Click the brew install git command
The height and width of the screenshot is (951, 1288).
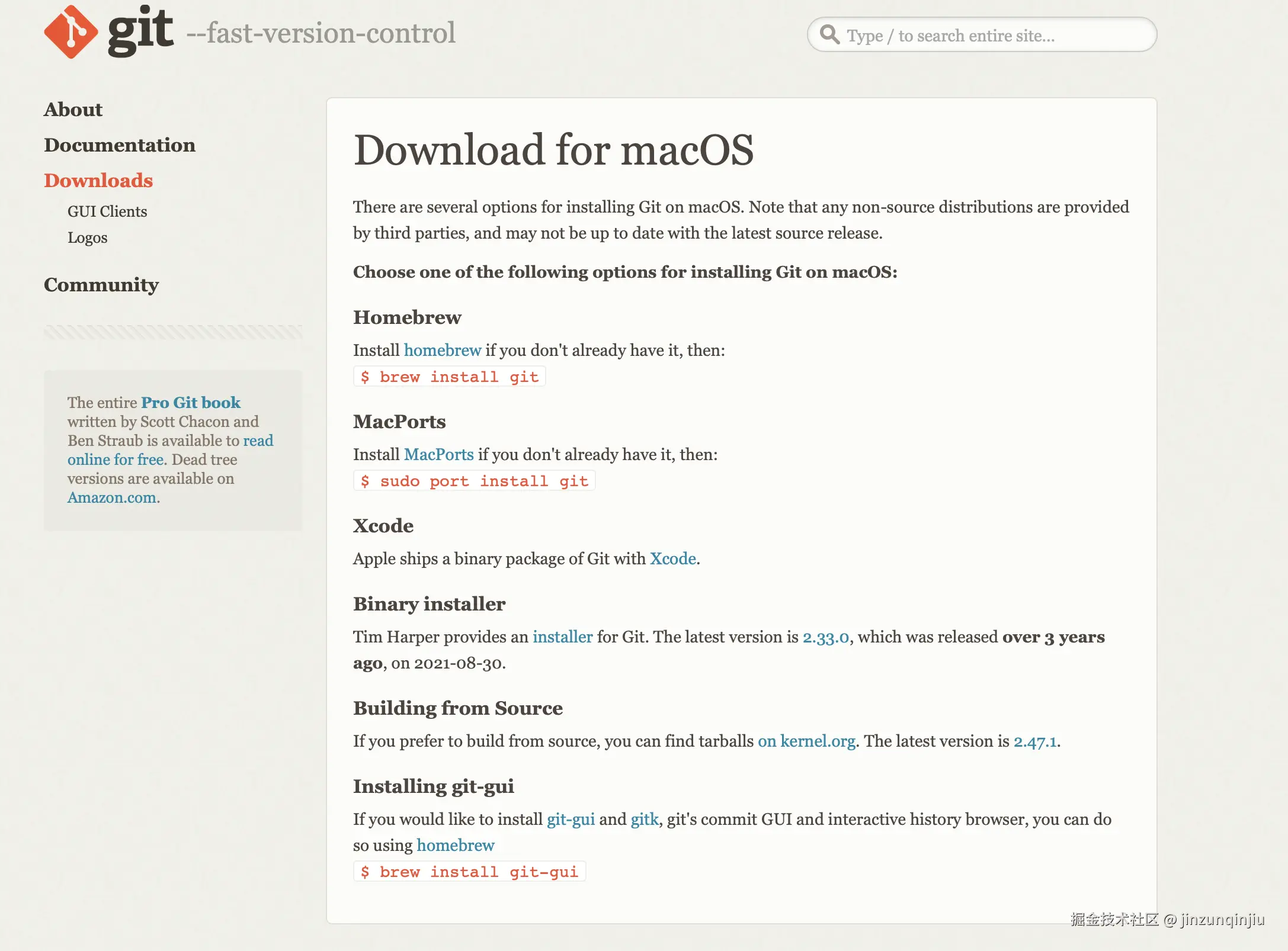point(450,377)
